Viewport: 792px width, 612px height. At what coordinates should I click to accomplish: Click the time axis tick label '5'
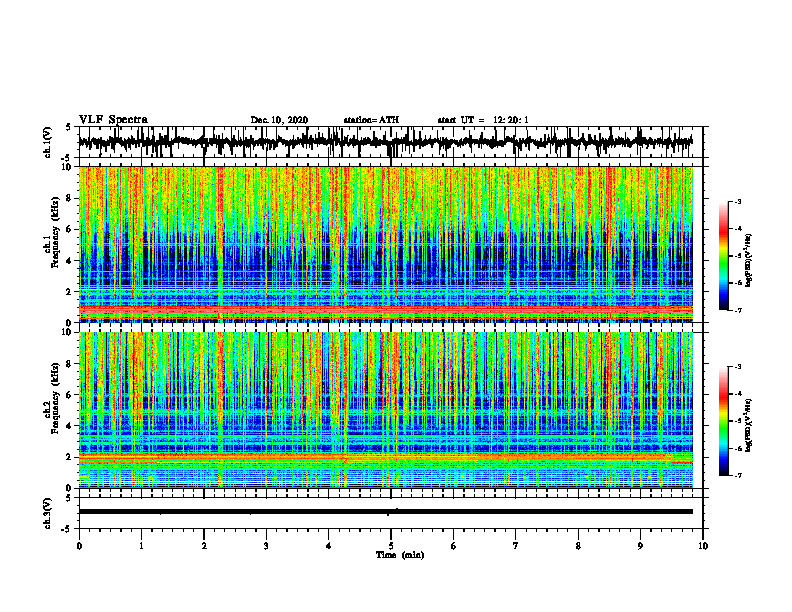click(391, 546)
